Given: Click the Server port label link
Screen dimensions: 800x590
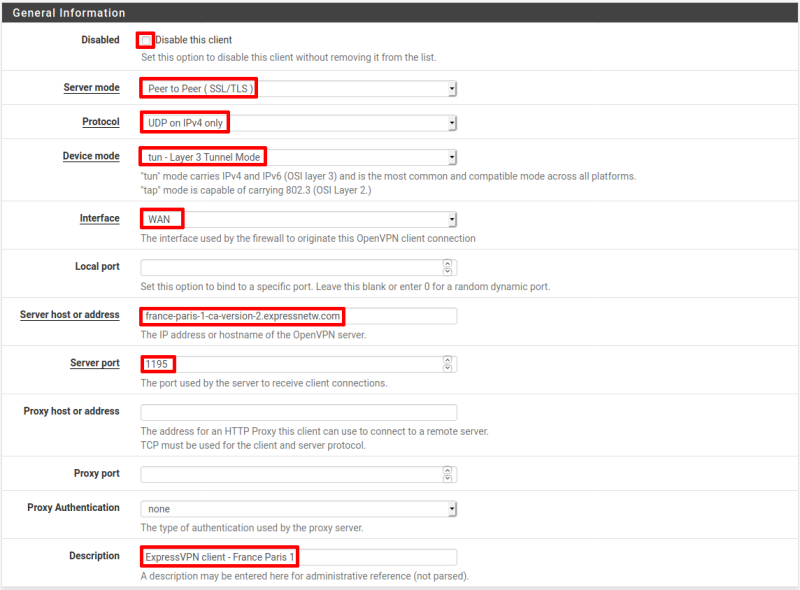Looking at the screenshot, I should tap(95, 363).
